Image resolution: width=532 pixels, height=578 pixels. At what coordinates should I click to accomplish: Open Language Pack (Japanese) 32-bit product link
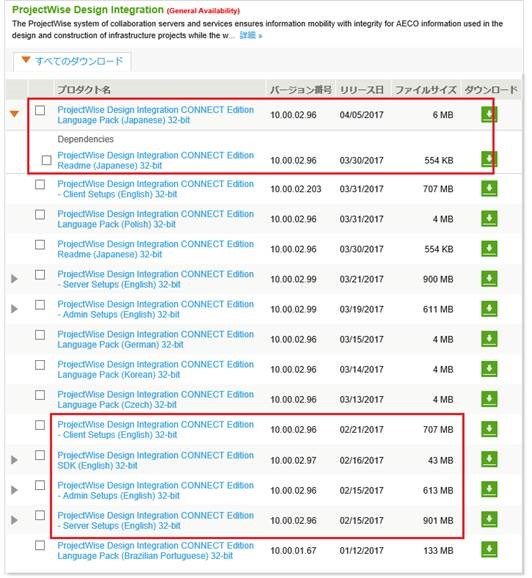pyautogui.click(x=156, y=115)
